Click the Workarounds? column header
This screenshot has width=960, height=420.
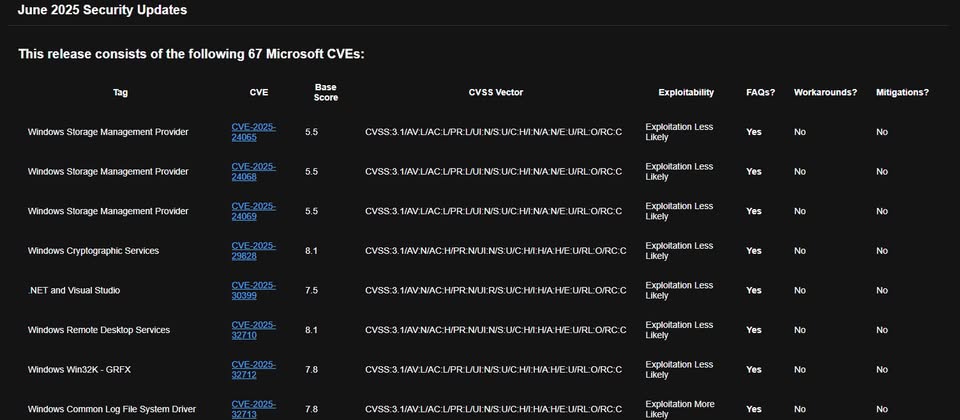825,92
